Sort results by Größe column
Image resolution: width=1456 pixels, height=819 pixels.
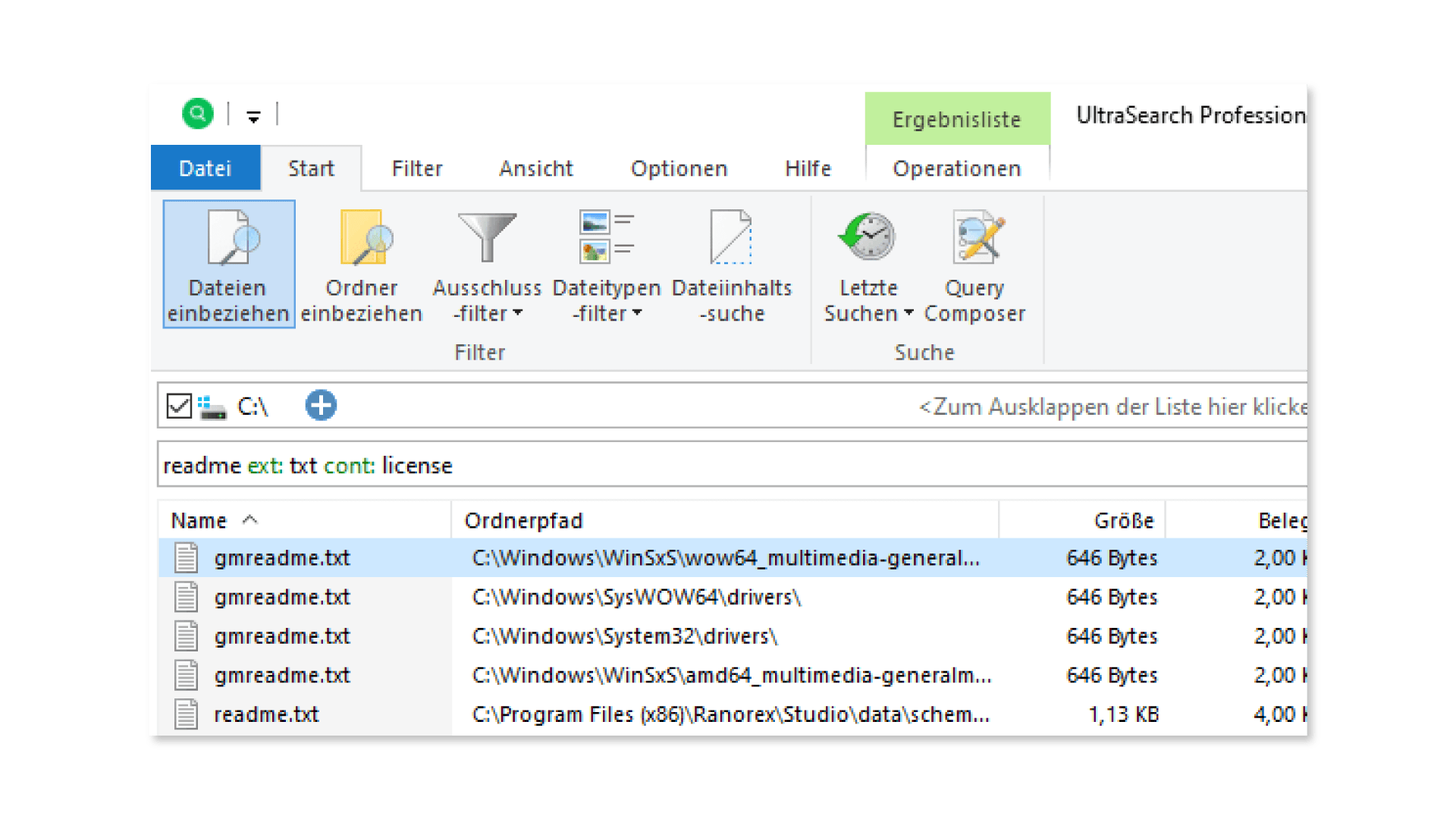coord(1082,520)
